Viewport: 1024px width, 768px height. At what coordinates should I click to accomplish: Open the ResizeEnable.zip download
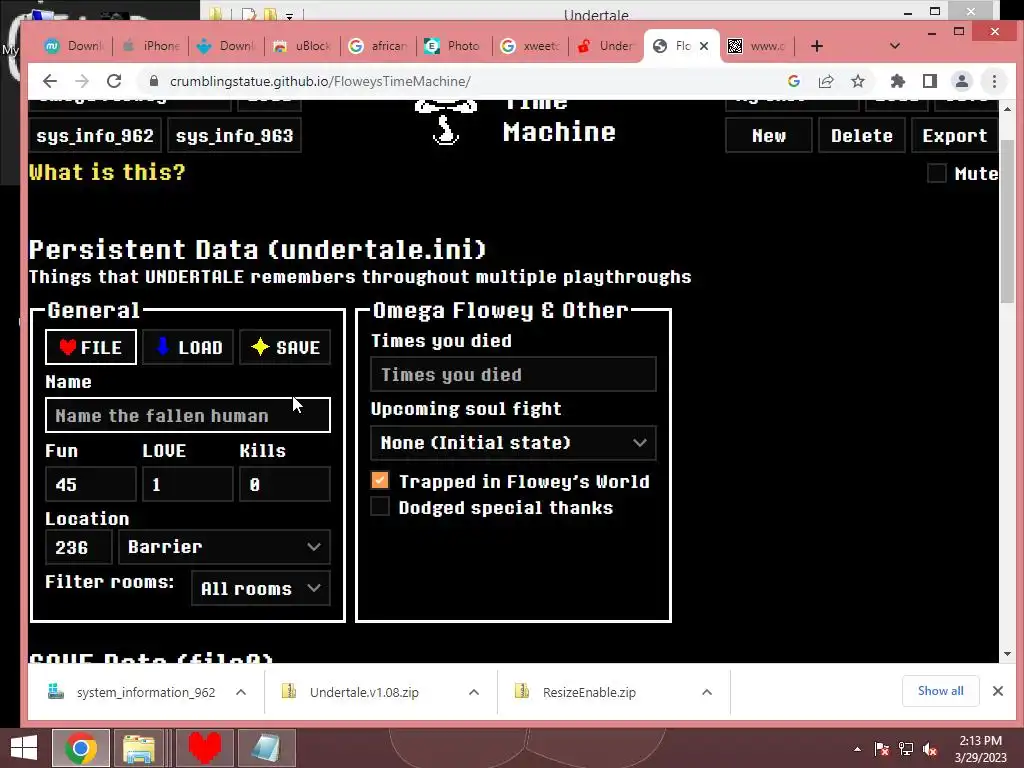(x=576, y=692)
